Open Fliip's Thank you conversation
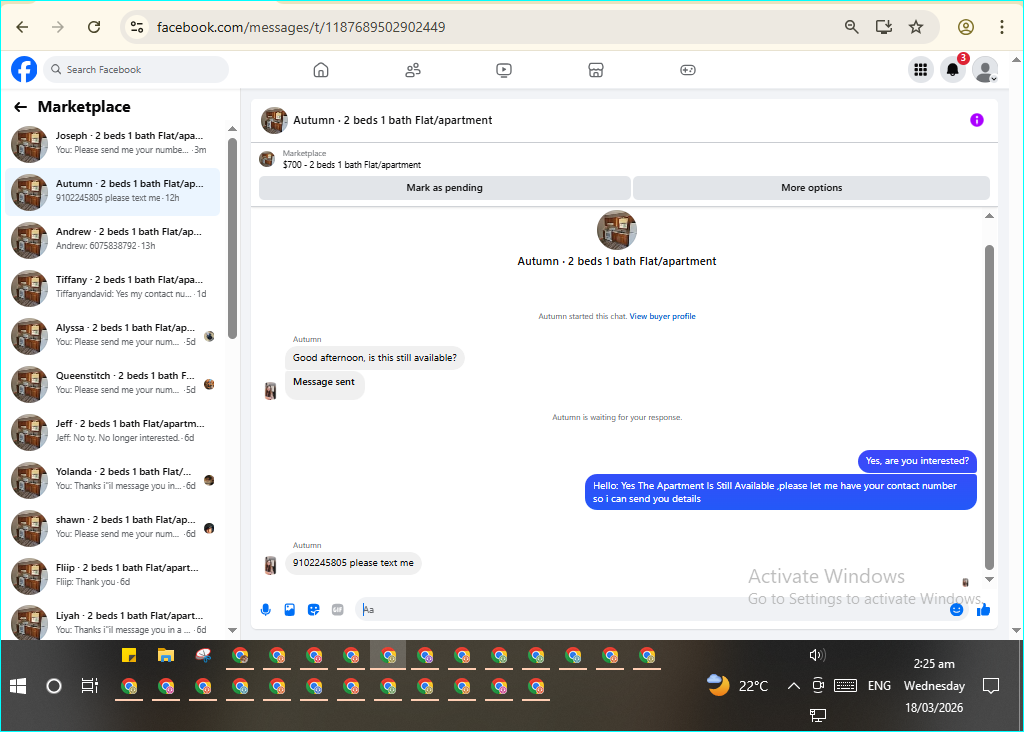The image size is (1024, 732). [x=112, y=576]
